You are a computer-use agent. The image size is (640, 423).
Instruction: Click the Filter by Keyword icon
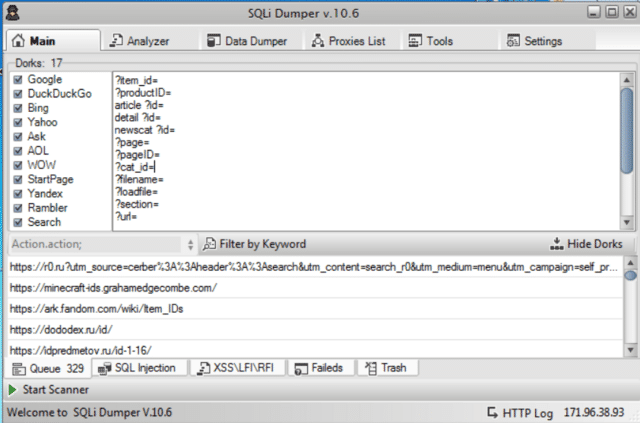click(209, 244)
